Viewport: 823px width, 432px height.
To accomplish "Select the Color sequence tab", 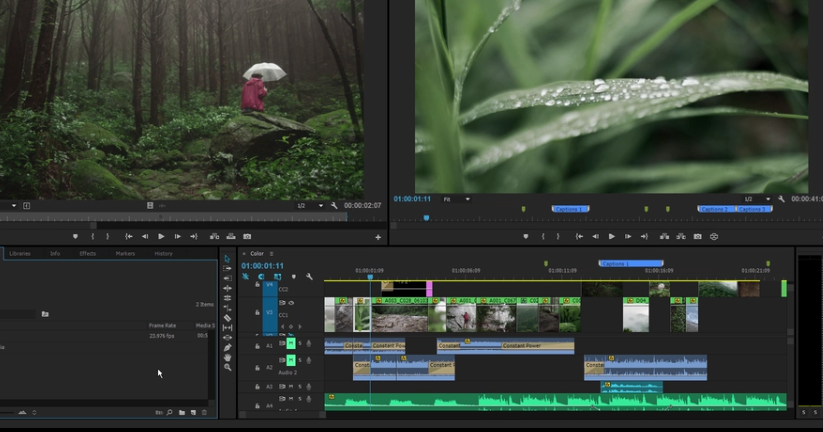I will pyautogui.click(x=257, y=254).
